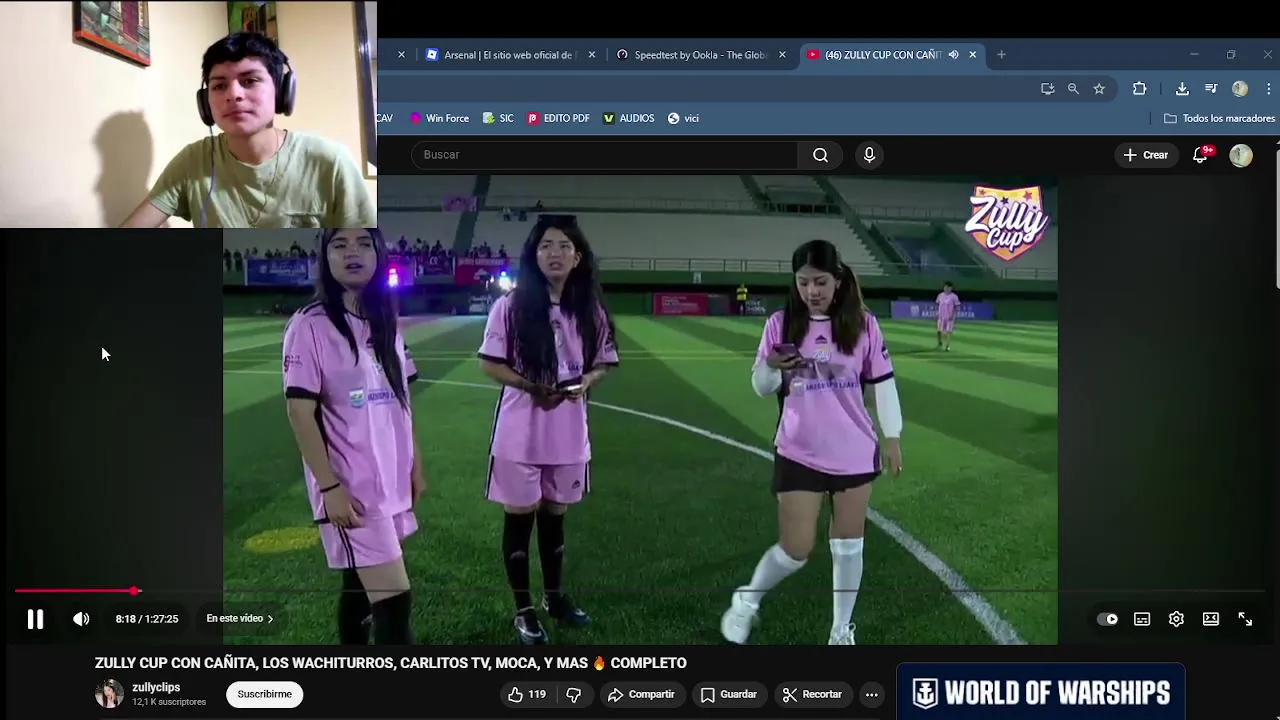Close the Arsenal tab
The width and height of the screenshot is (1280, 720).
pos(592,55)
